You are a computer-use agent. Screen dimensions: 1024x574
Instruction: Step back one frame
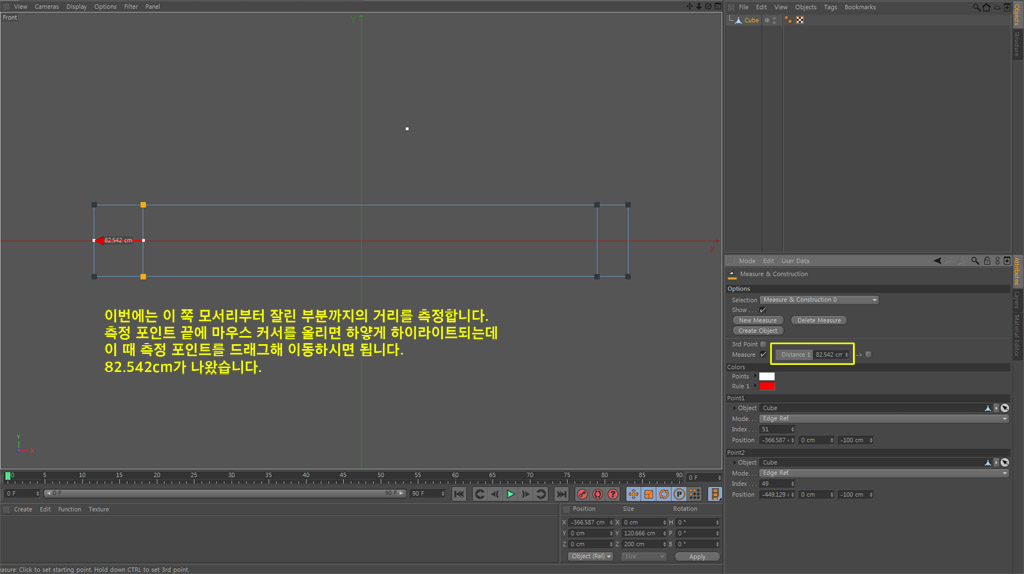pyautogui.click(x=495, y=494)
